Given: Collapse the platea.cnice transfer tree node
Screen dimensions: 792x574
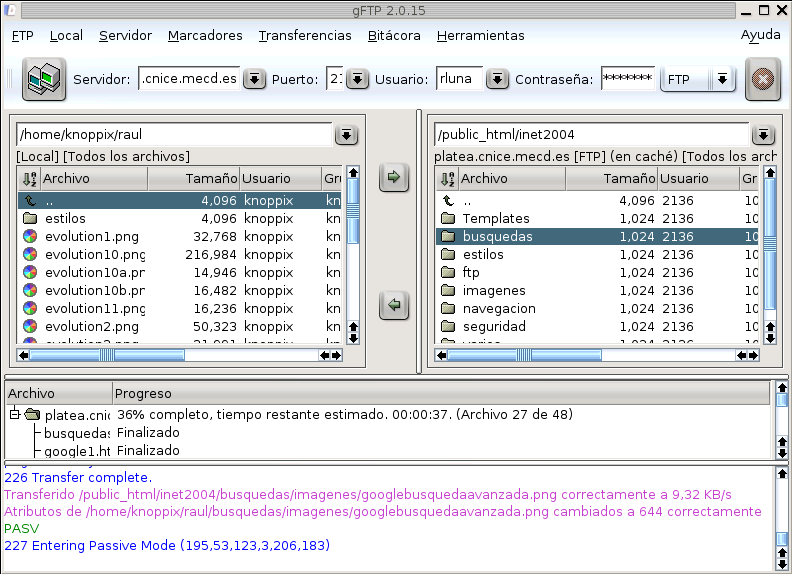Looking at the screenshot, I should pyautogui.click(x=15, y=415).
